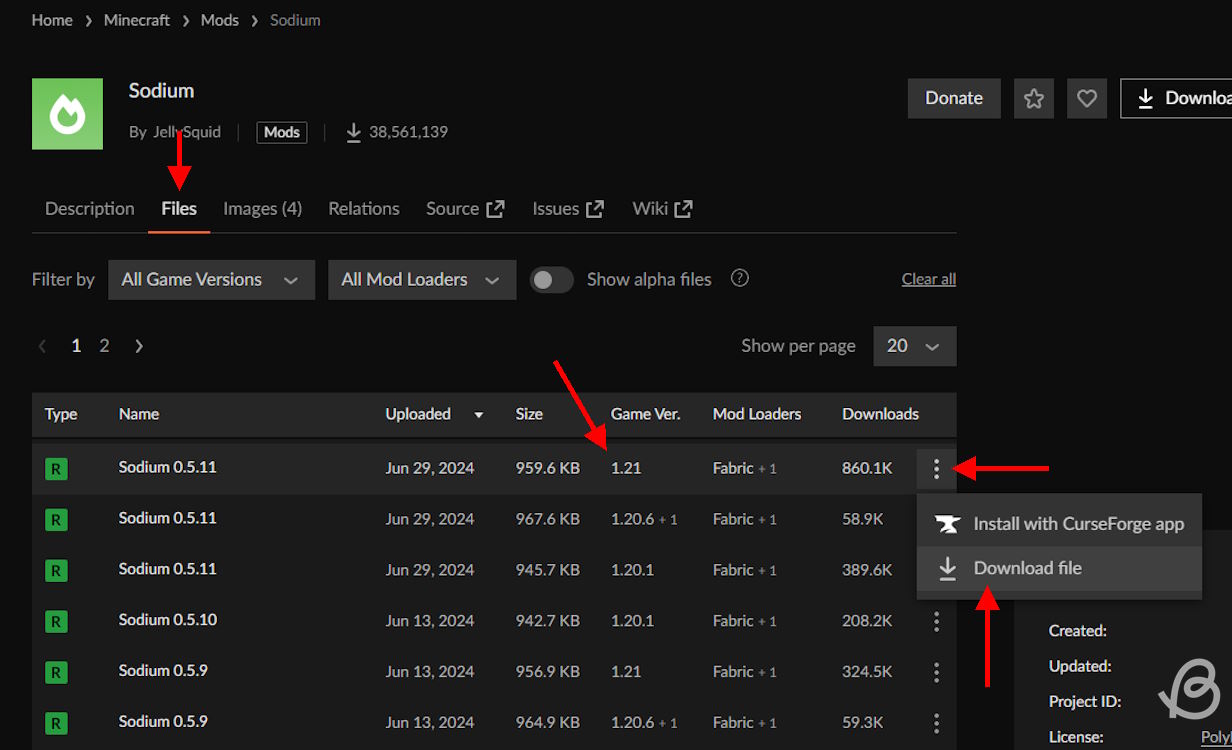Select Download file from context menu

click(x=1027, y=568)
